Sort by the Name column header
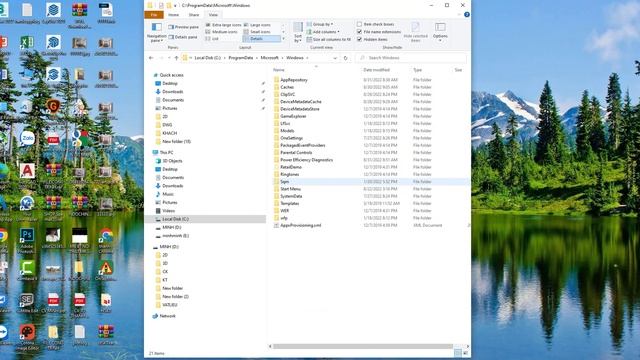This screenshot has height=360, width=640. (x=279, y=70)
